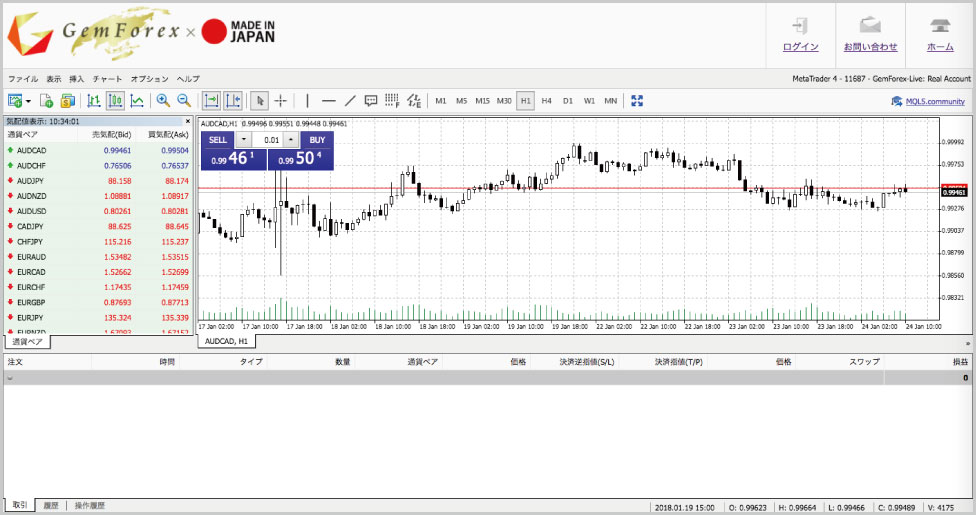976x515 pixels.
Task: Zoom out on the chart
Action: tap(184, 100)
